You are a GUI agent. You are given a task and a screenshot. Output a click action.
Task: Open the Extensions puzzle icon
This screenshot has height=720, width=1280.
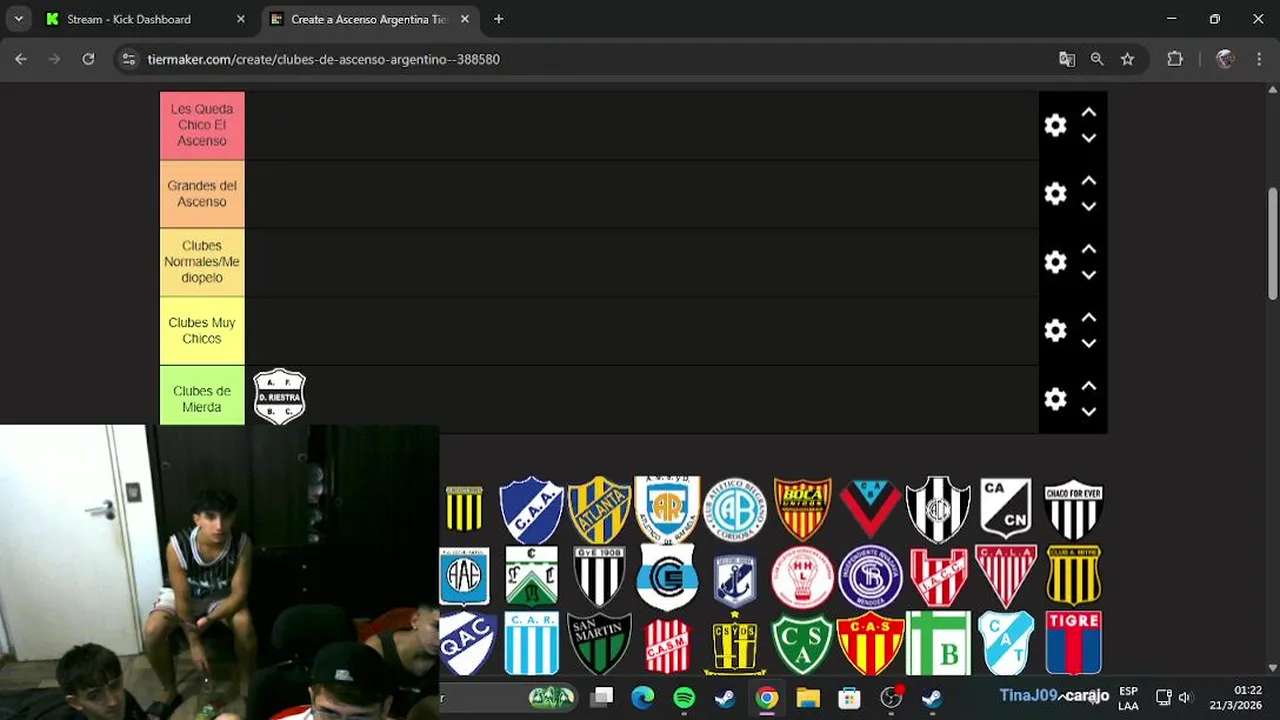tap(1175, 59)
